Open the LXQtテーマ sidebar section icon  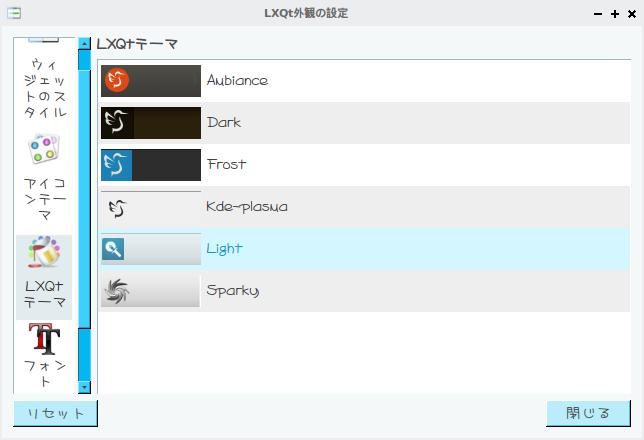44,251
